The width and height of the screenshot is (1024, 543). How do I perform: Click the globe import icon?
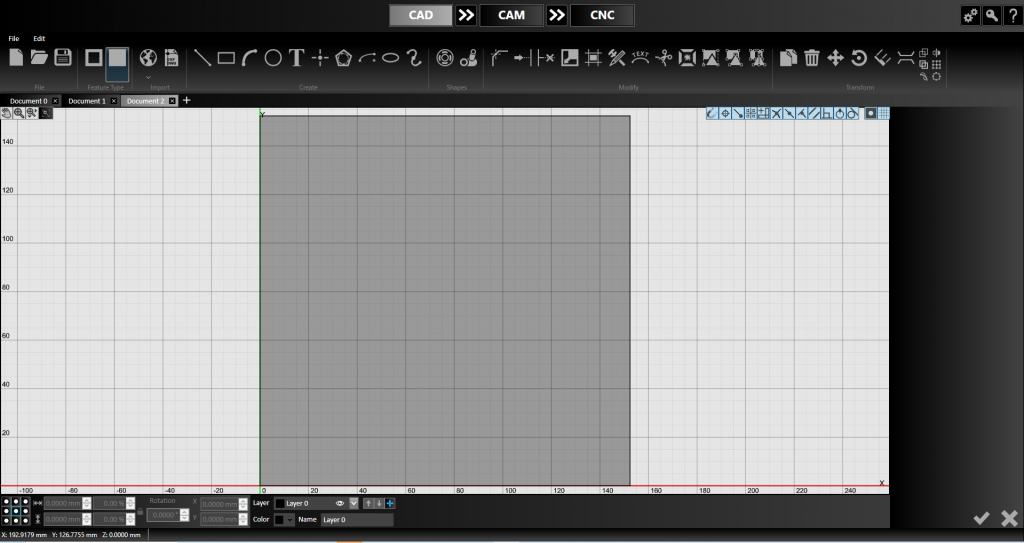(x=148, y=58)
